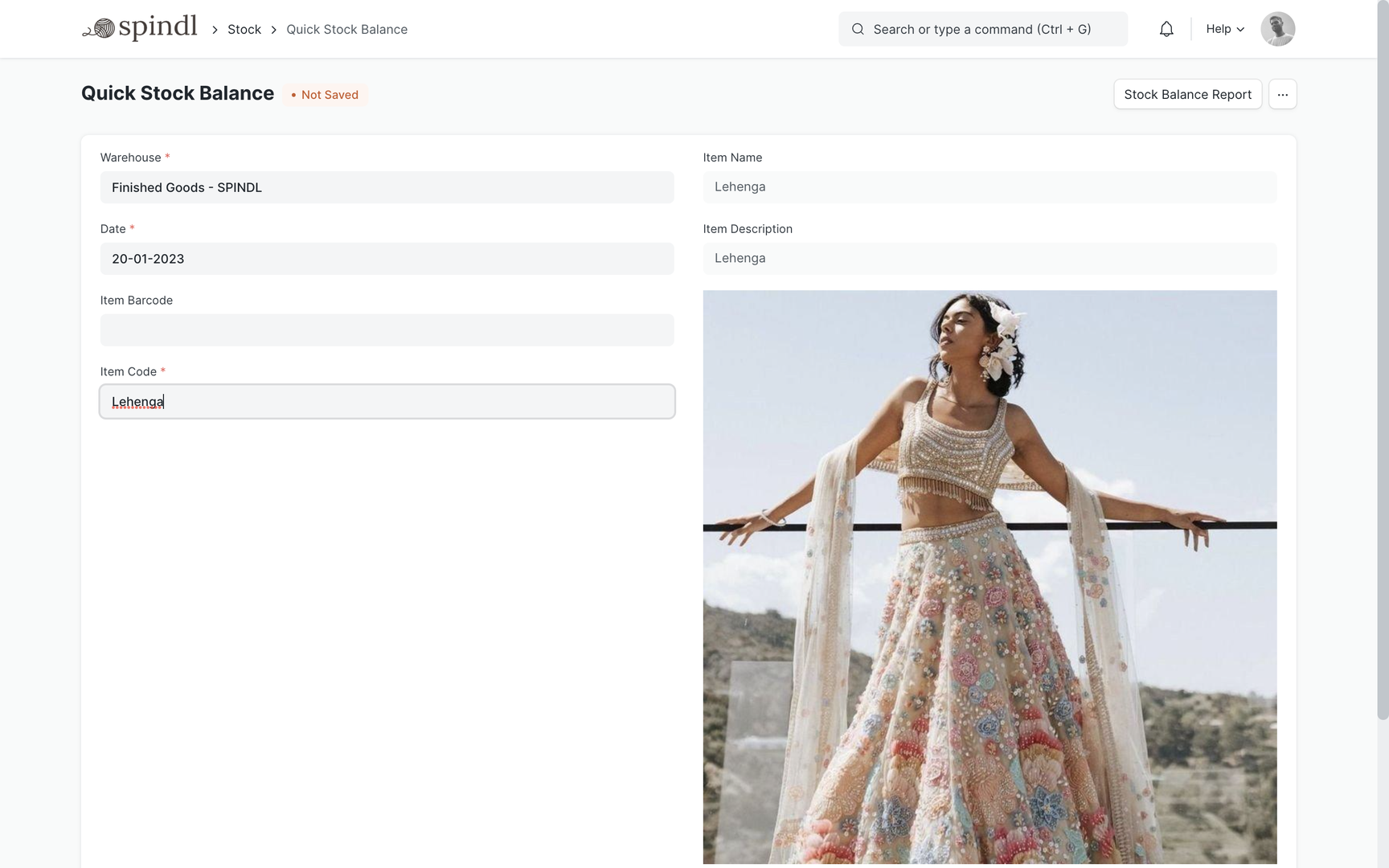
Task: Expand the Help dropdown
Action: click(1225, 29)
